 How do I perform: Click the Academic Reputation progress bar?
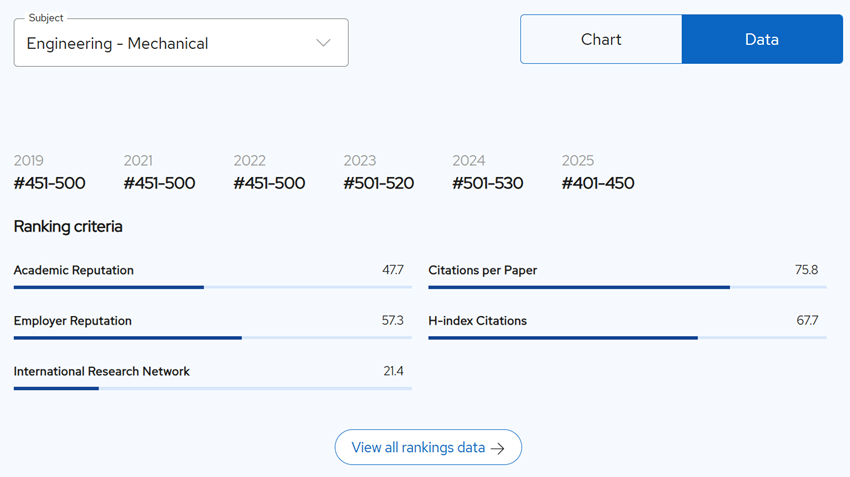(x=212, y=287)
